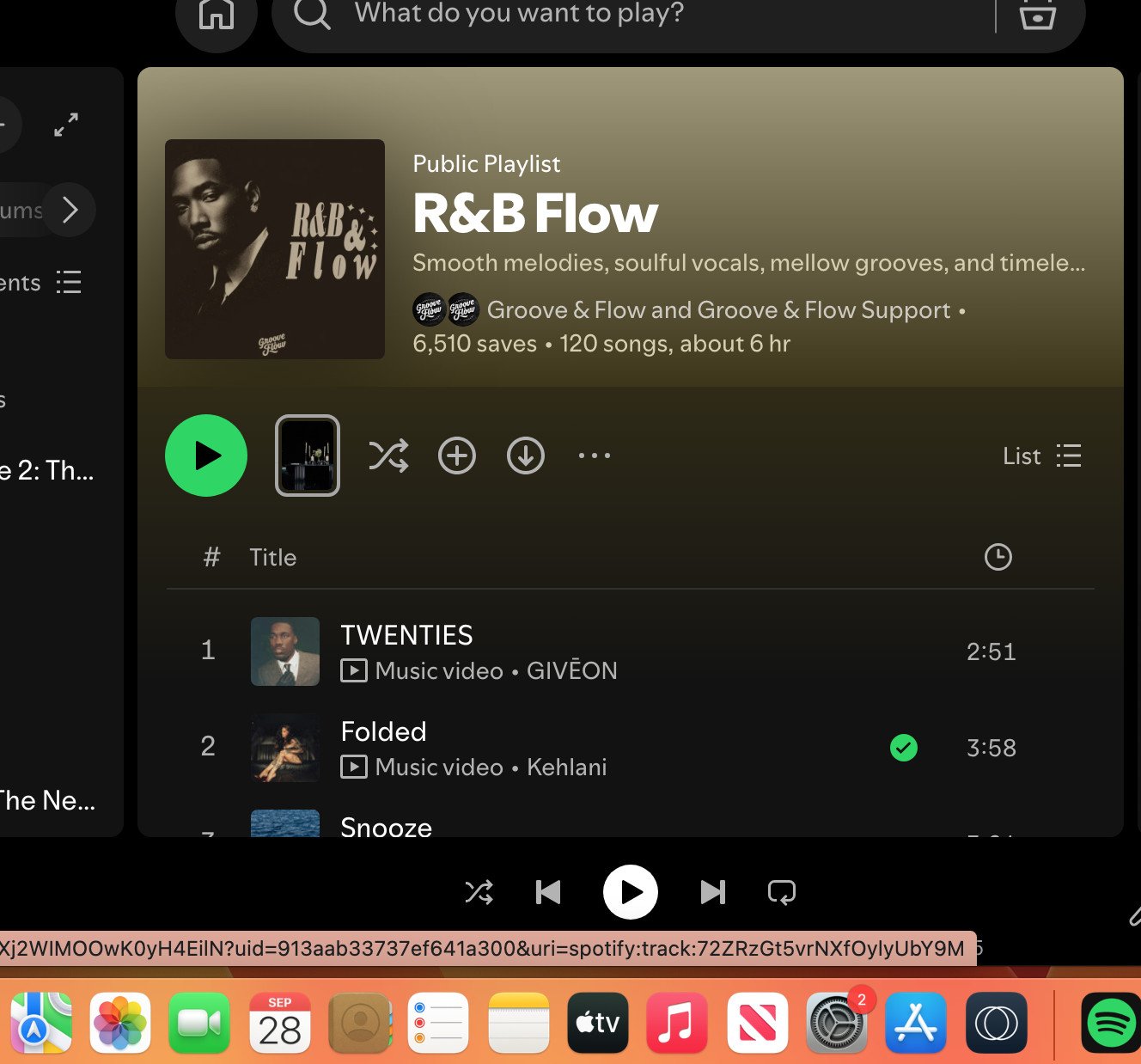
Task: Open the playlist video preview thumbnail
Action: (308, 456)
